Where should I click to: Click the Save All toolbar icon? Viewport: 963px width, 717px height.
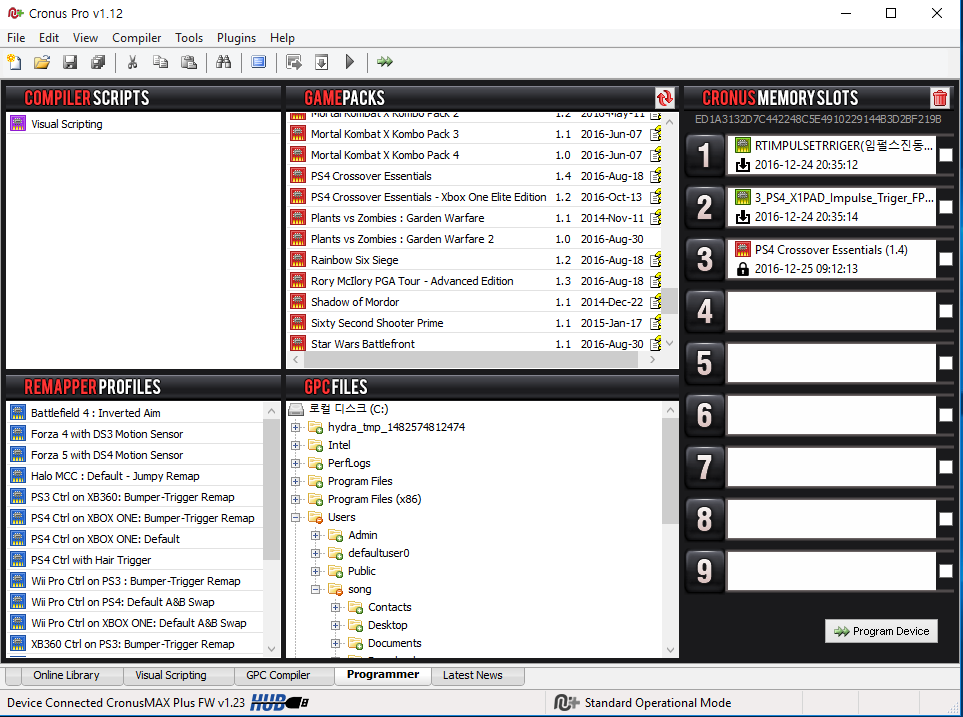point(98,62)
